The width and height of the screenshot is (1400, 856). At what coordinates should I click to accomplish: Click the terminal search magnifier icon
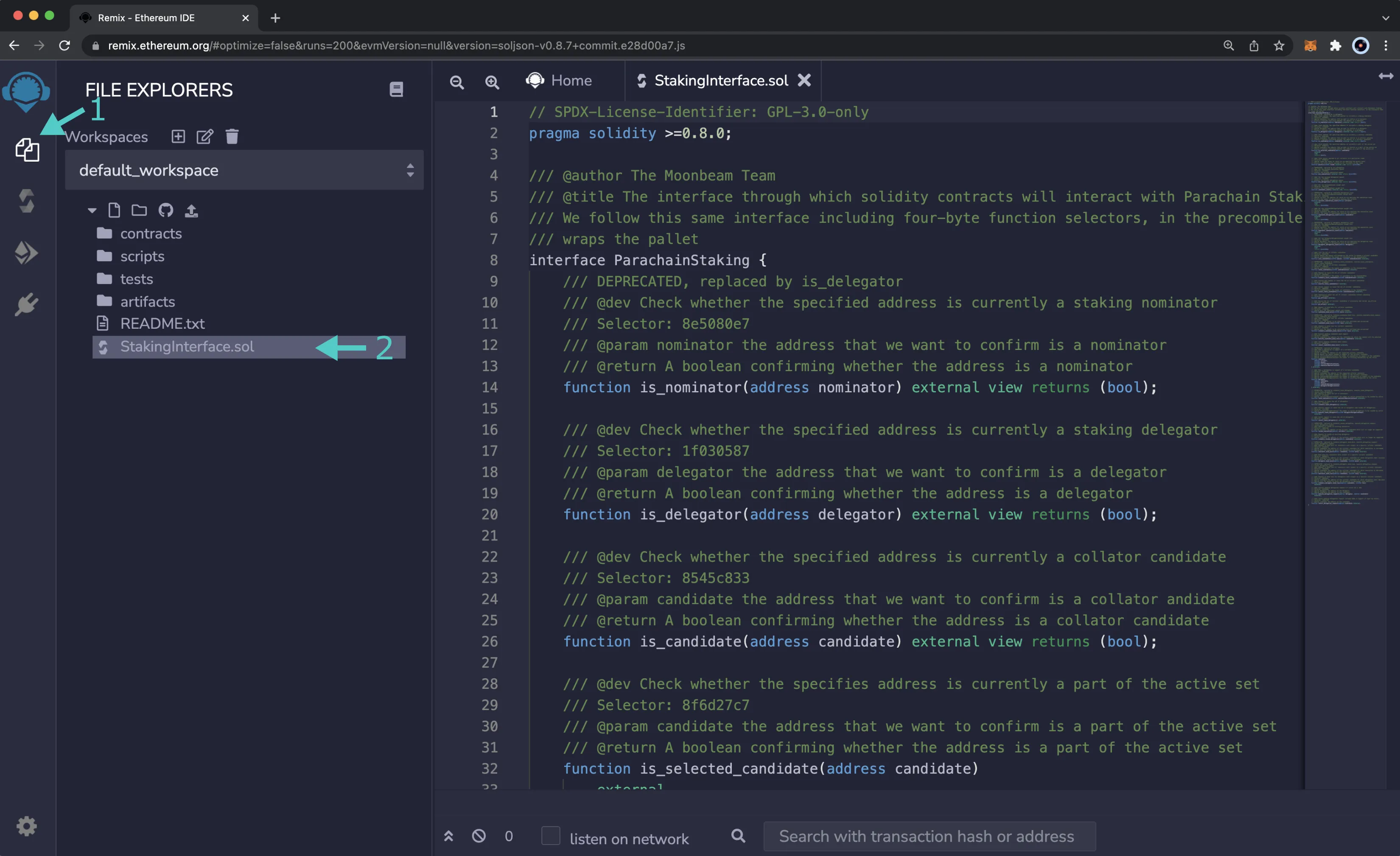(738, 836)
